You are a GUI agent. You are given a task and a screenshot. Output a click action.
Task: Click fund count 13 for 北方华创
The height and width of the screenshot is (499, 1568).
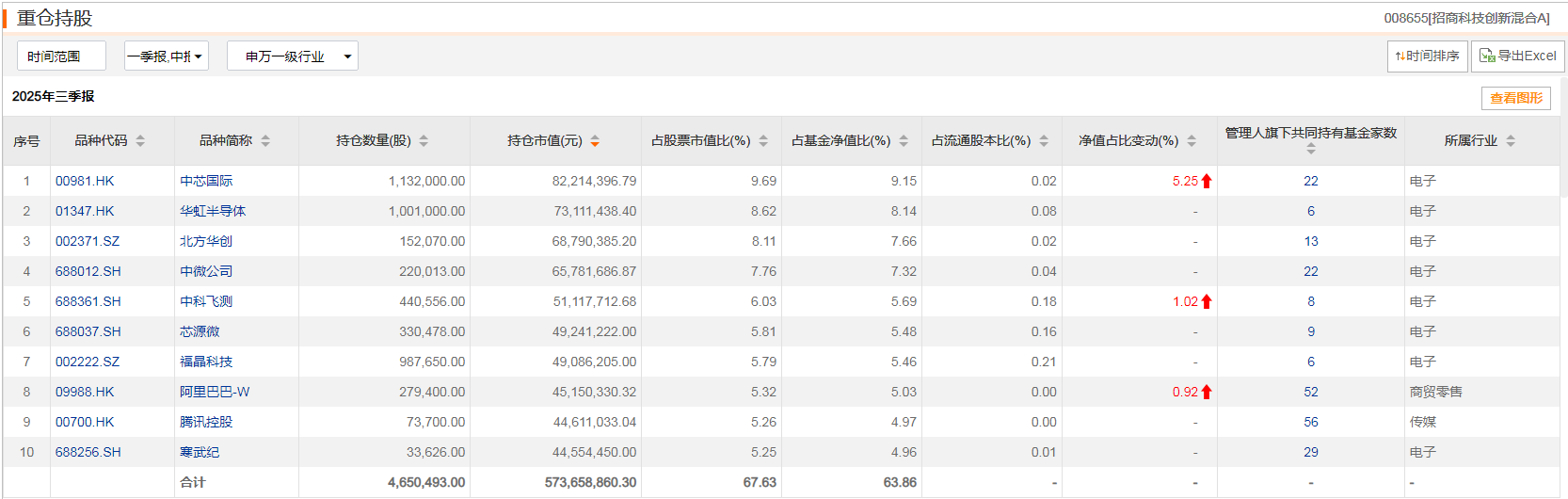pyautogui.click(x=1311, y=242)
